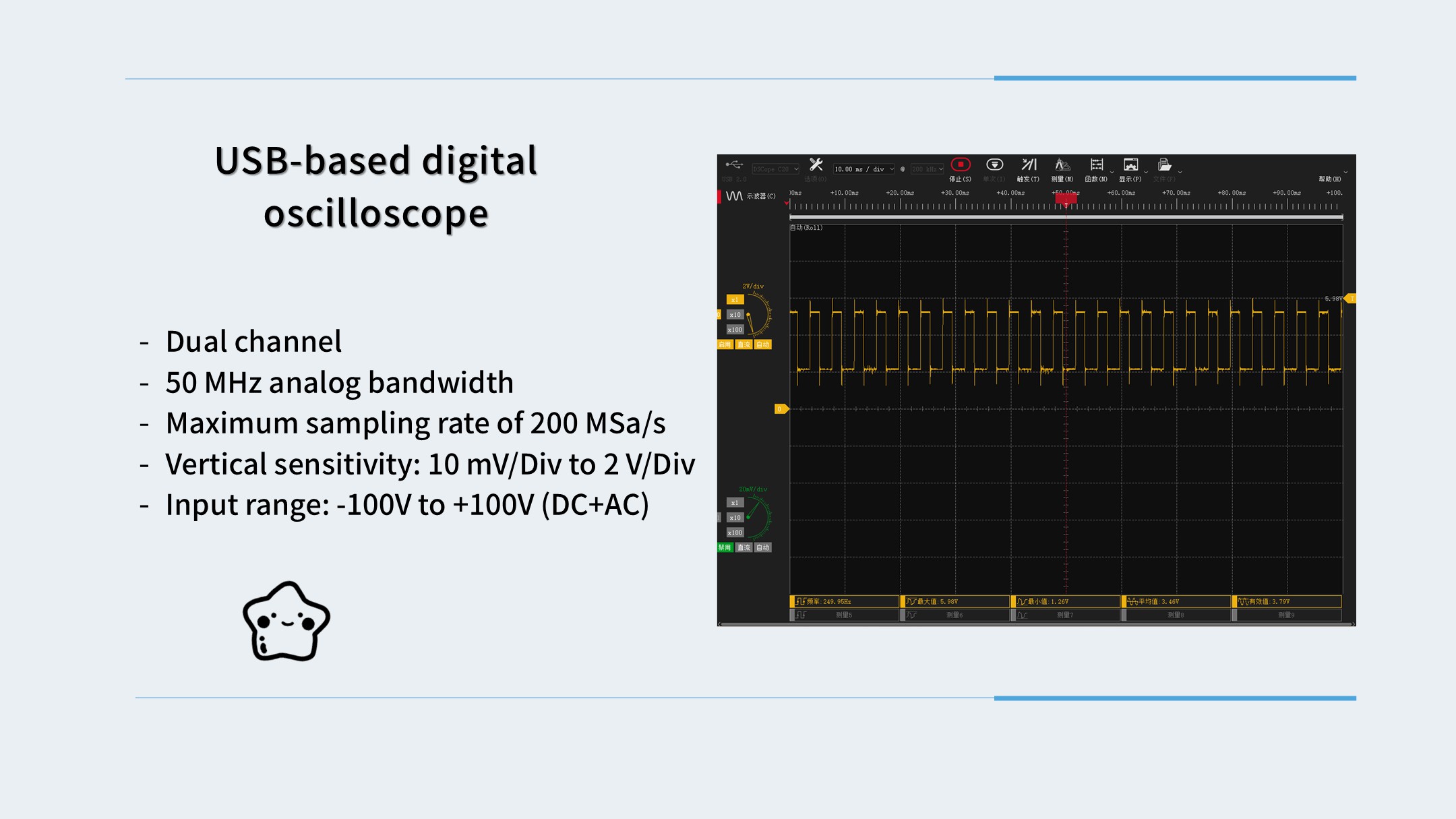Image resolution: width=1456 pixels, height=819 pixels.
Task: Click yellow channel Auto (自动) button
Action: pos(762,344)
